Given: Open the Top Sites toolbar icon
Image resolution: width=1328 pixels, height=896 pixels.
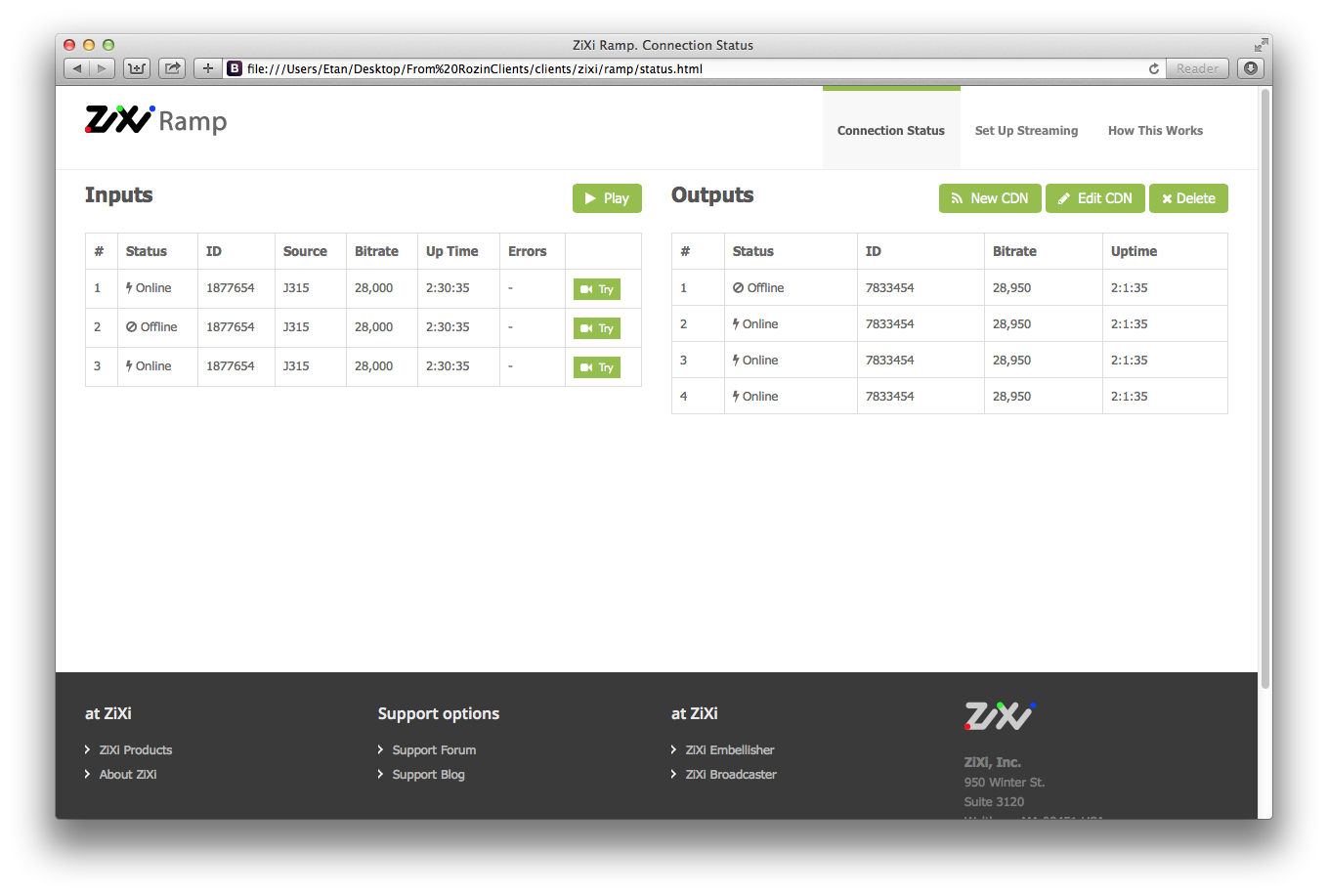Looking at the screenshot, I should pos(137,68).
